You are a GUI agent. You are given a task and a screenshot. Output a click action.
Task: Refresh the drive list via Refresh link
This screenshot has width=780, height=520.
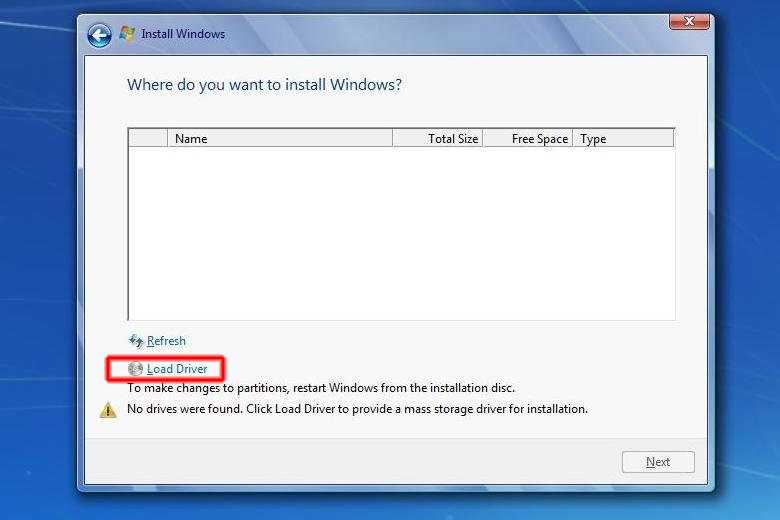click(166, 341)
